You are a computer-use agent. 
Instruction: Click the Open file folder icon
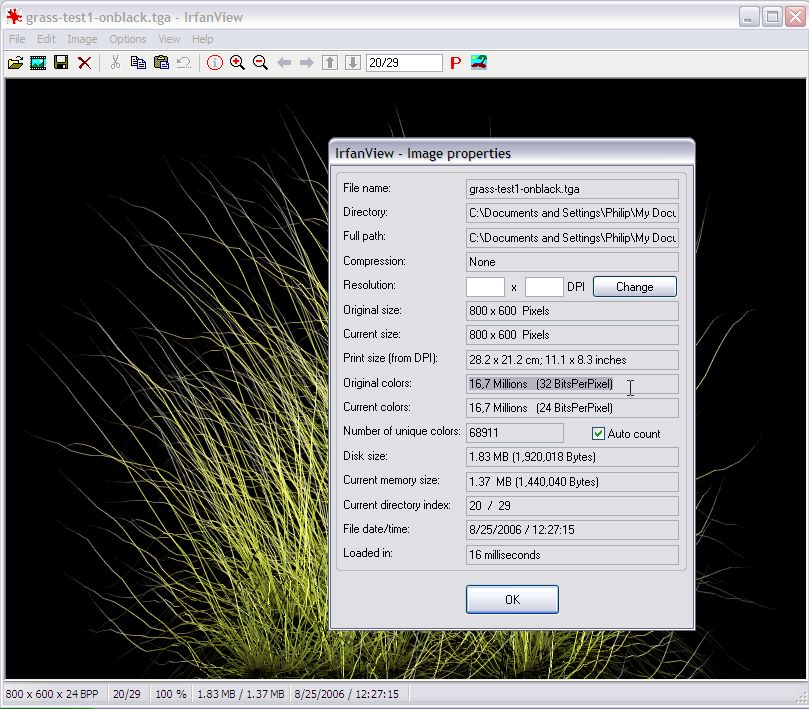click(15, 63)
